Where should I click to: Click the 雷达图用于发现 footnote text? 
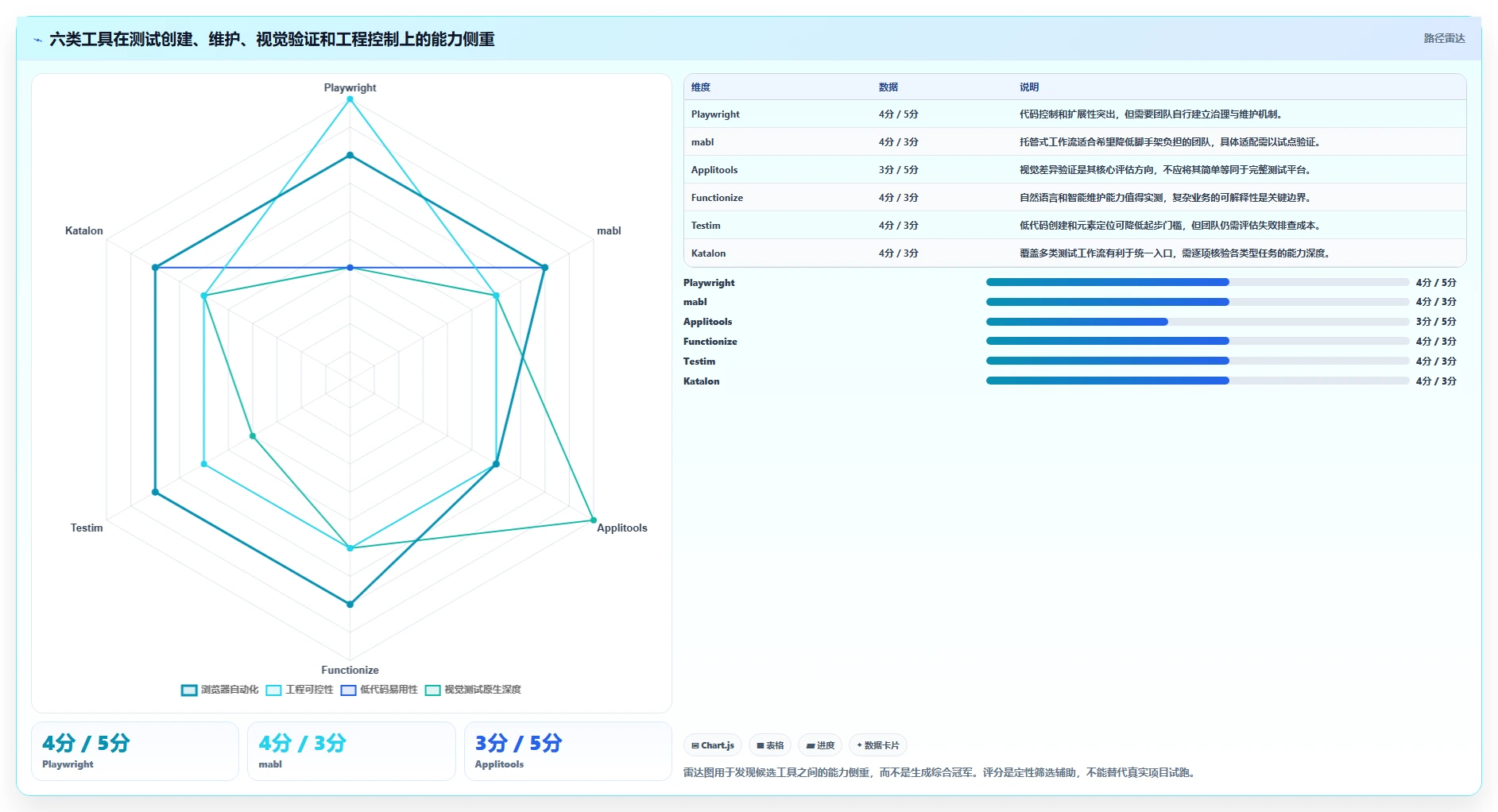point(941,772)
